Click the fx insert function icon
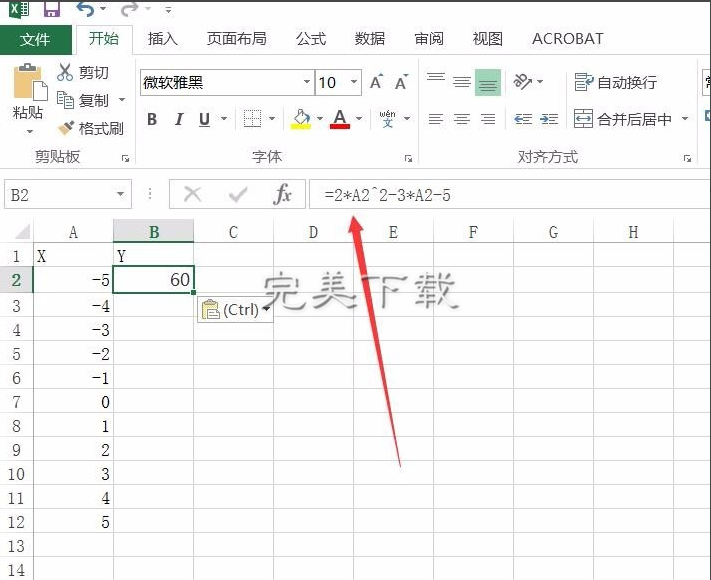The width and height of the screenshot is (711, 580). (282, 195)
